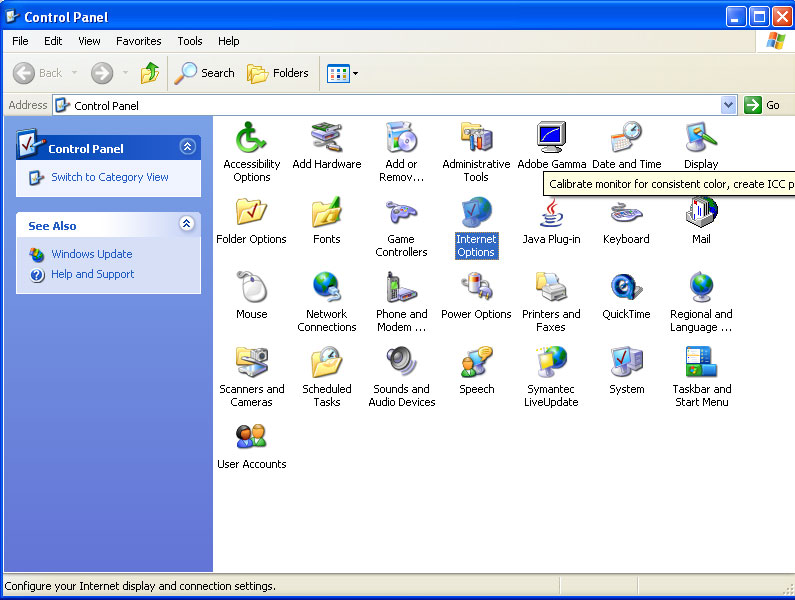This screenshot has width=795, height=600.
Task: Launch Add or Remove Programs
Action: [401, 152]
